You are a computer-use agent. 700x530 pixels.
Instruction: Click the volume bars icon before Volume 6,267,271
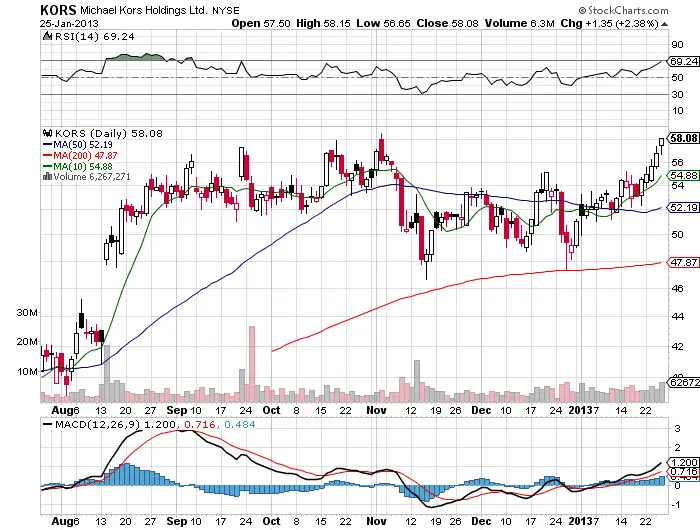[47, 177]
